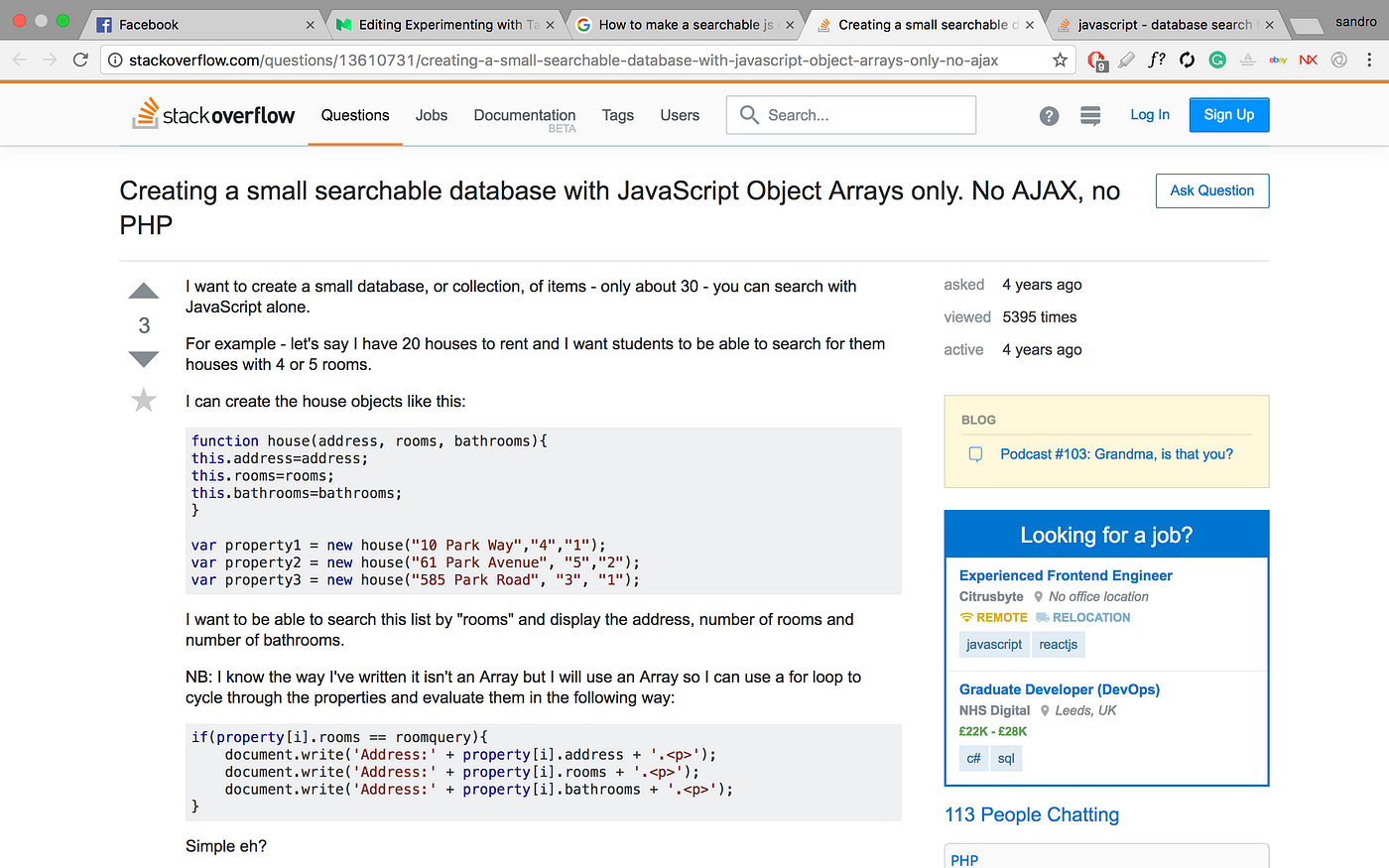Open the Tags nav item
This screenshot has height=868, width=1389.
pos(617,115)
